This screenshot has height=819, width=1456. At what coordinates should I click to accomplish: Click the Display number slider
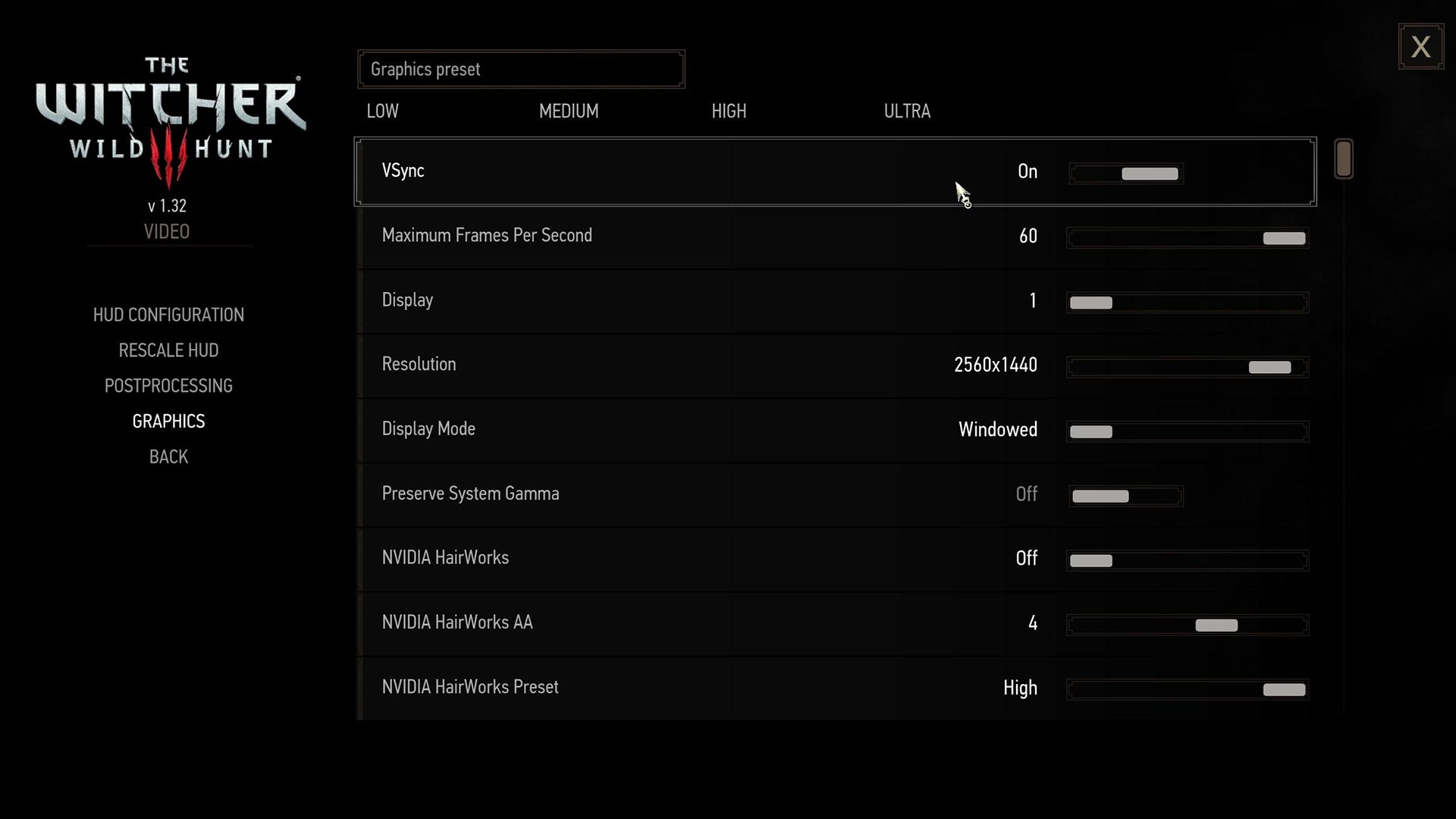[1187, 303]
